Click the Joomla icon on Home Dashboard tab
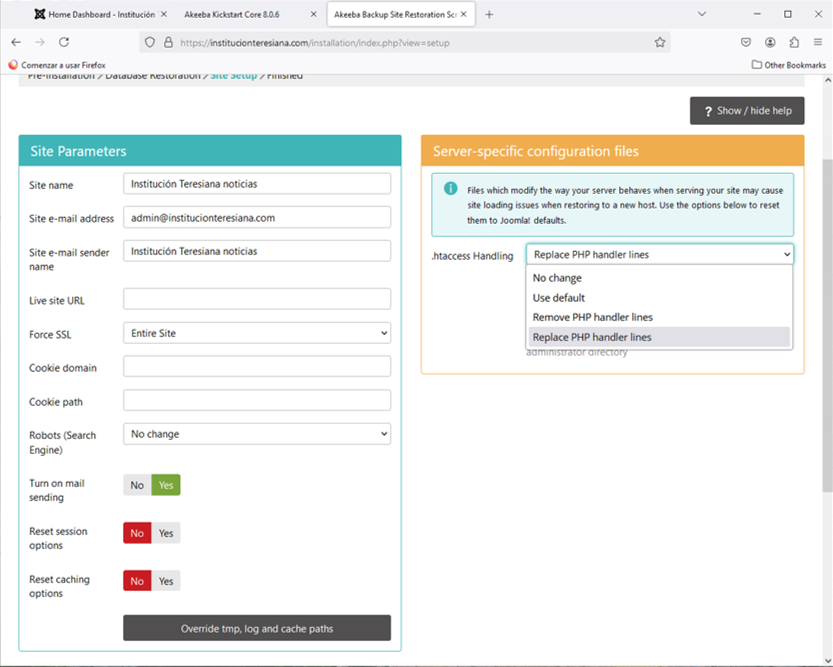 [39, 14]
